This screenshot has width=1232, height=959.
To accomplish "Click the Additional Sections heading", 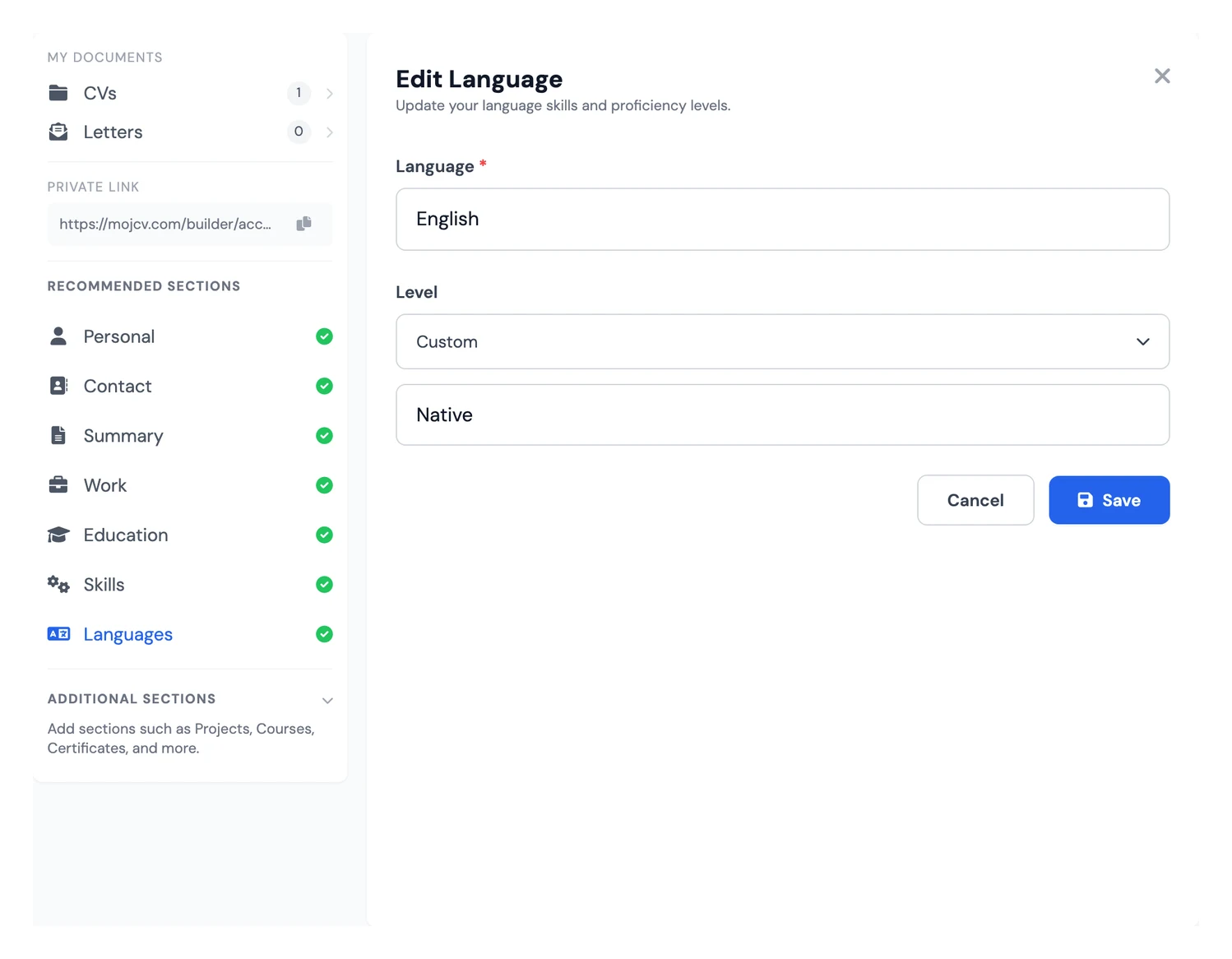I will point(132,699).
